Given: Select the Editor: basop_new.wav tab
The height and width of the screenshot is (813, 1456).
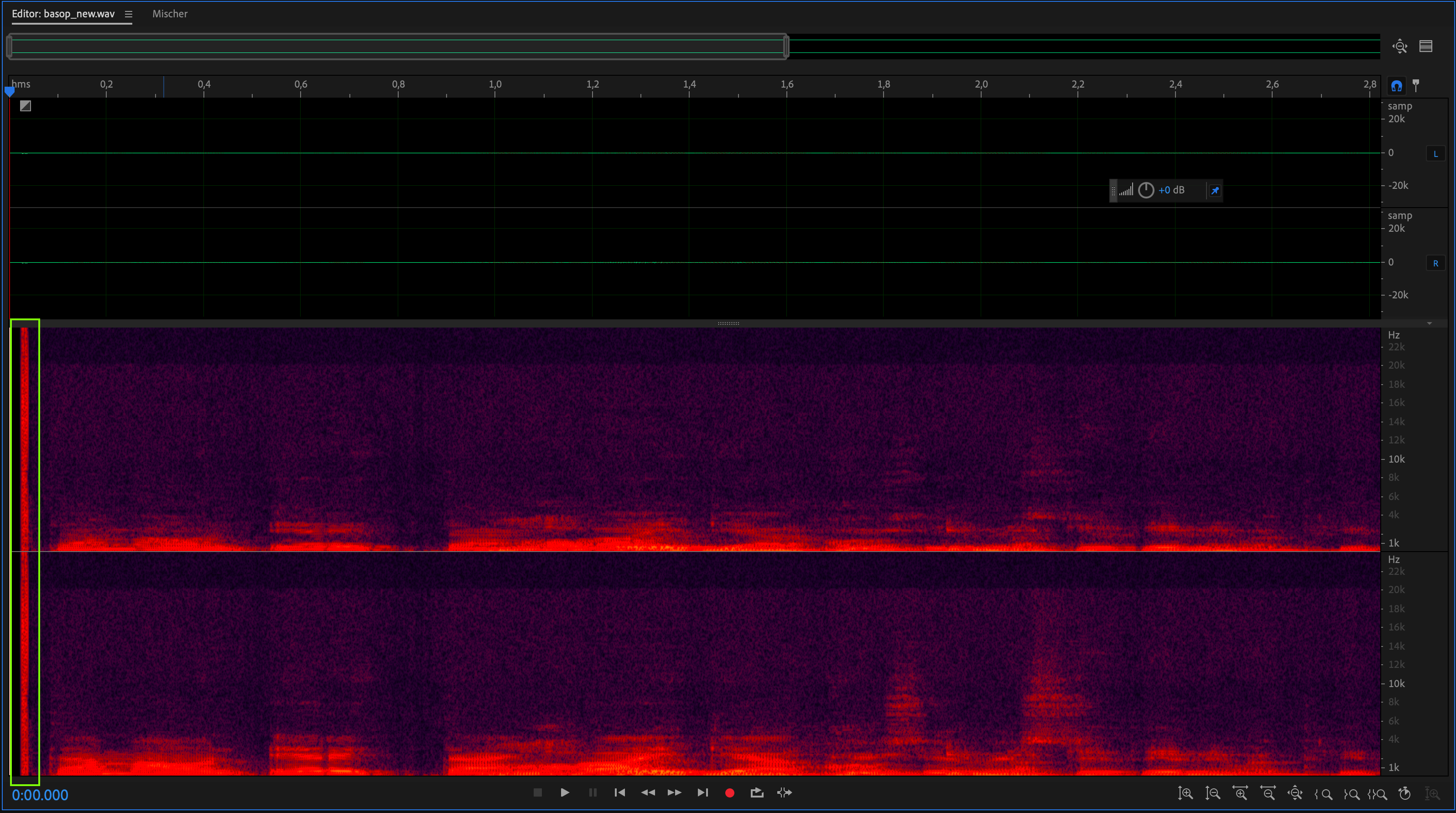Looking at the screenshot, I should tap(63, 14).
